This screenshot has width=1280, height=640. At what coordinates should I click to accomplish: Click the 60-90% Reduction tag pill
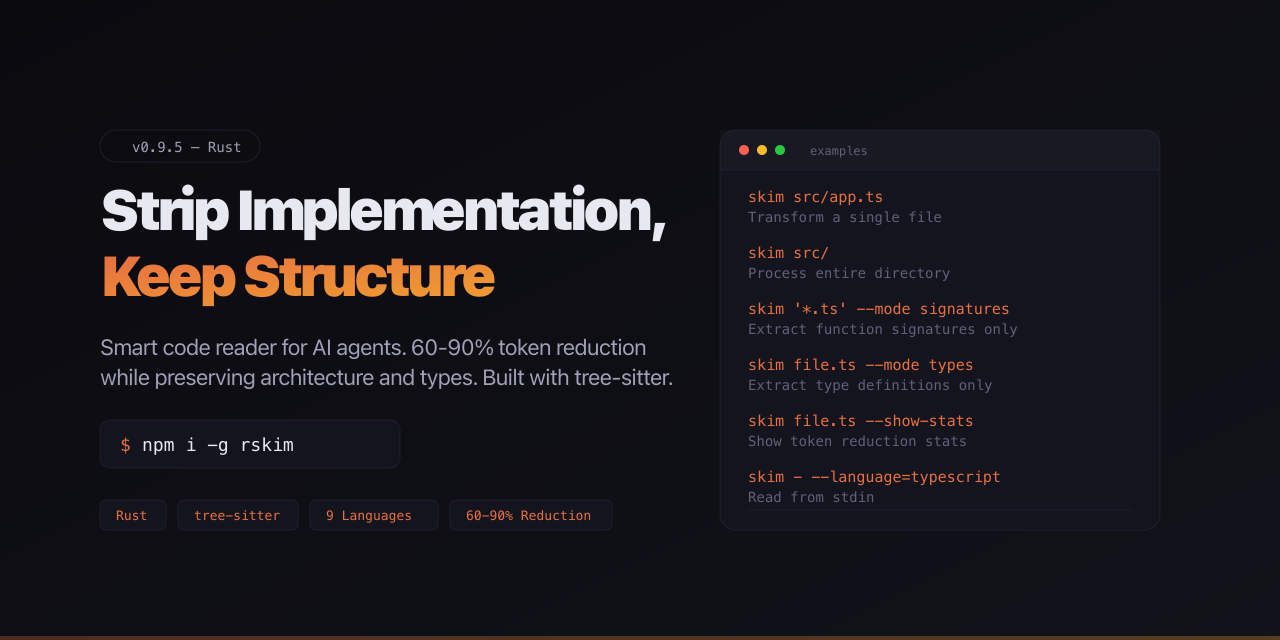pyautogui.click(x=530, y=515)
